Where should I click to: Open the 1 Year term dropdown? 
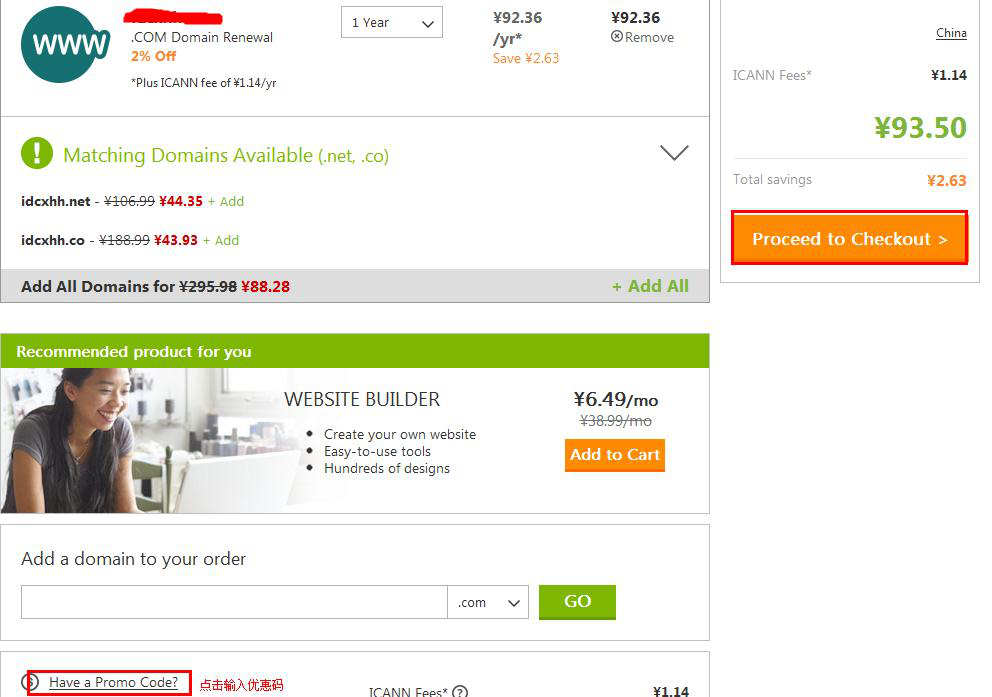pyautogui.click(x=392, y=22)
